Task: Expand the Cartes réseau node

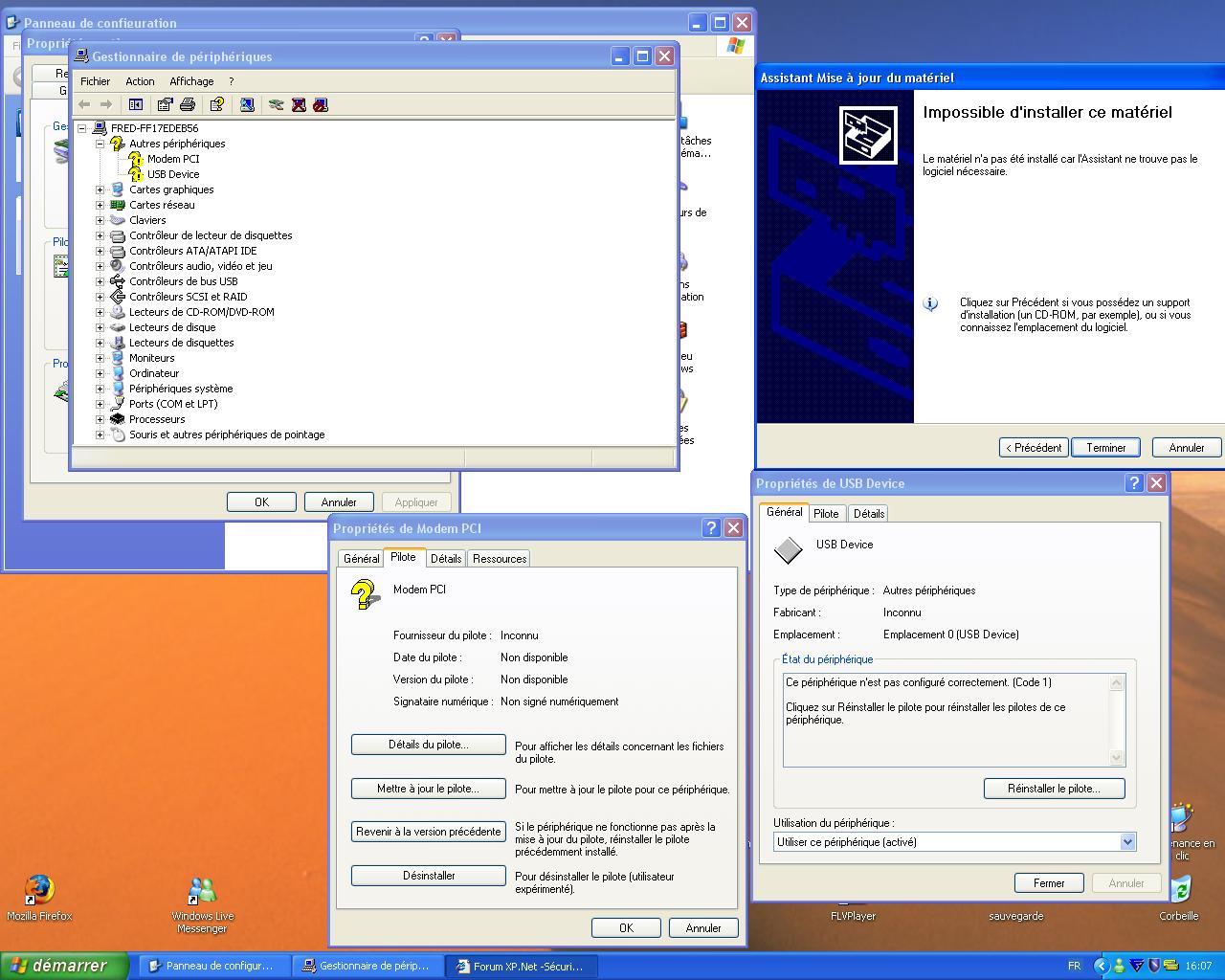Action: pyautogui.click(x=100, y=205)
